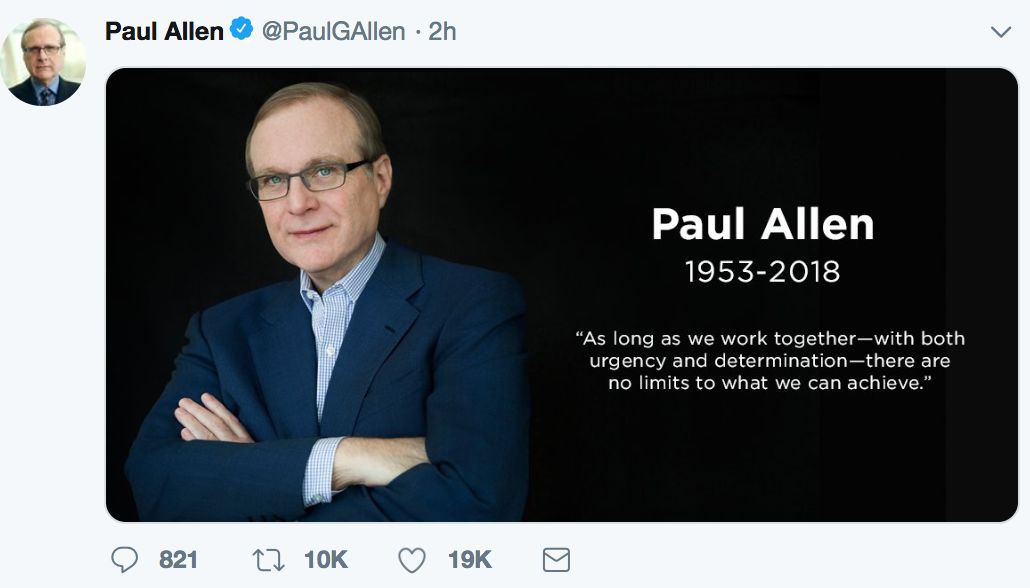Open Paul Allen's profile avatar
This screenshot has width=1030, height=588.
point(43,62)
